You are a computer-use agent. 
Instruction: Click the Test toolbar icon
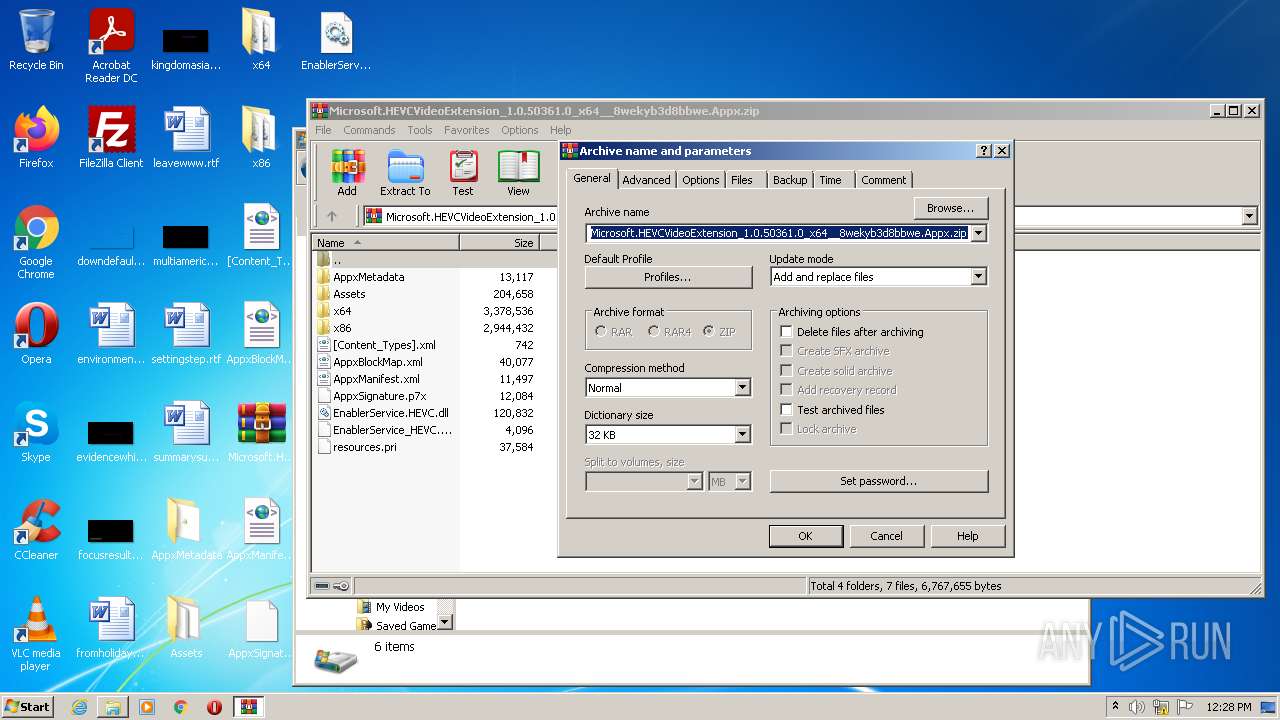coord(462,173)
